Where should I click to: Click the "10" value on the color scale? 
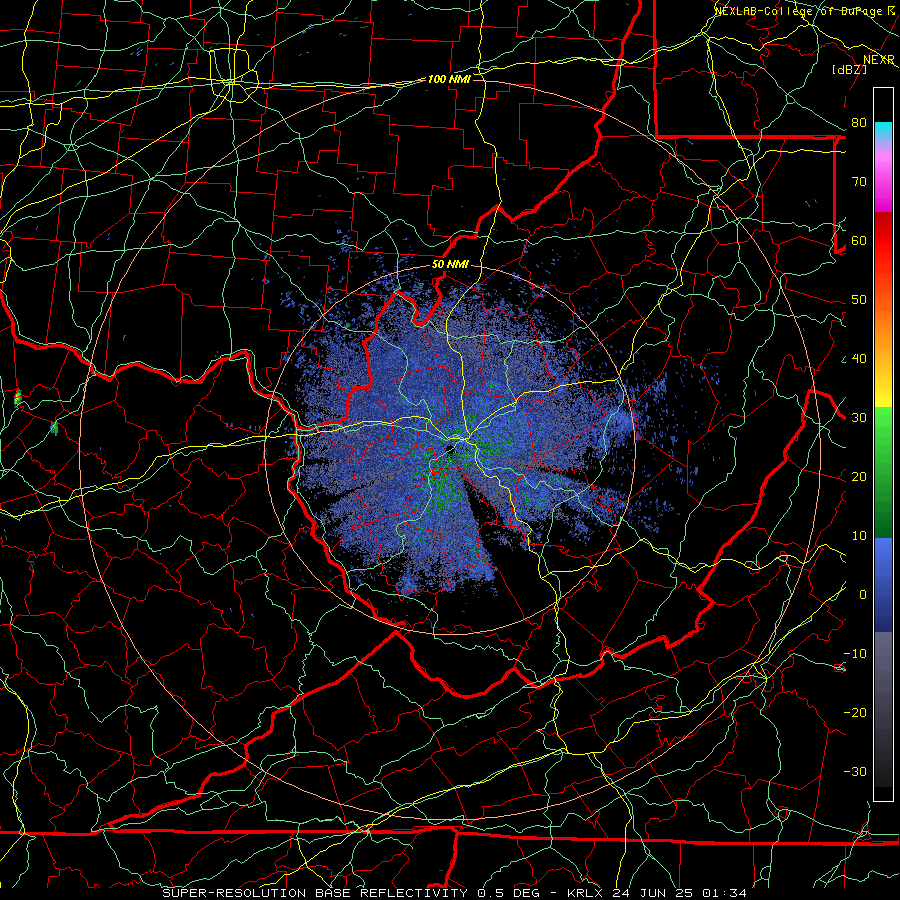859,536
